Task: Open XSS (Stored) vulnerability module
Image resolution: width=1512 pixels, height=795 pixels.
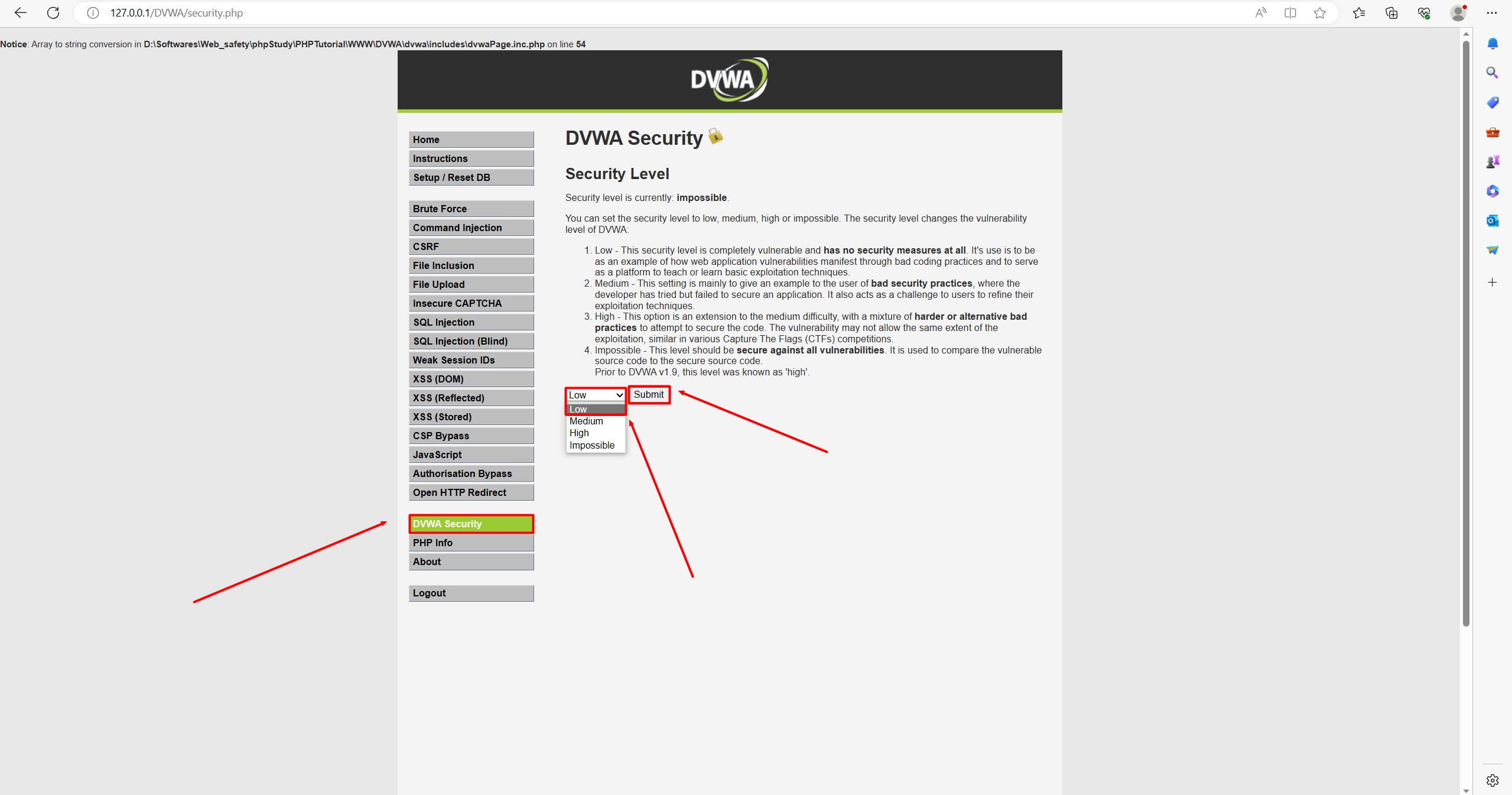Action: tap(470, 416)
